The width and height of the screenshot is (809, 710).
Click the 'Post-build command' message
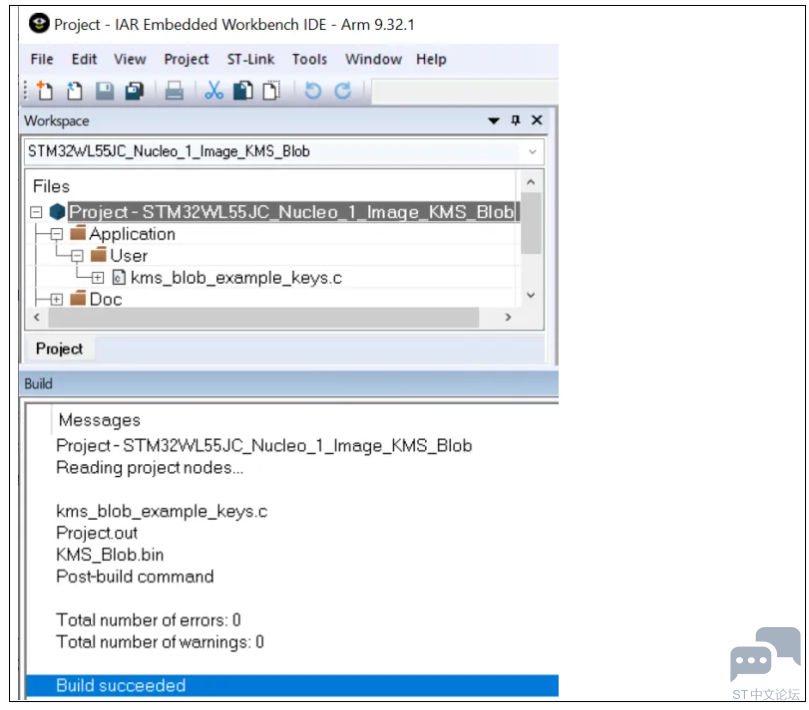click(135, 576)
